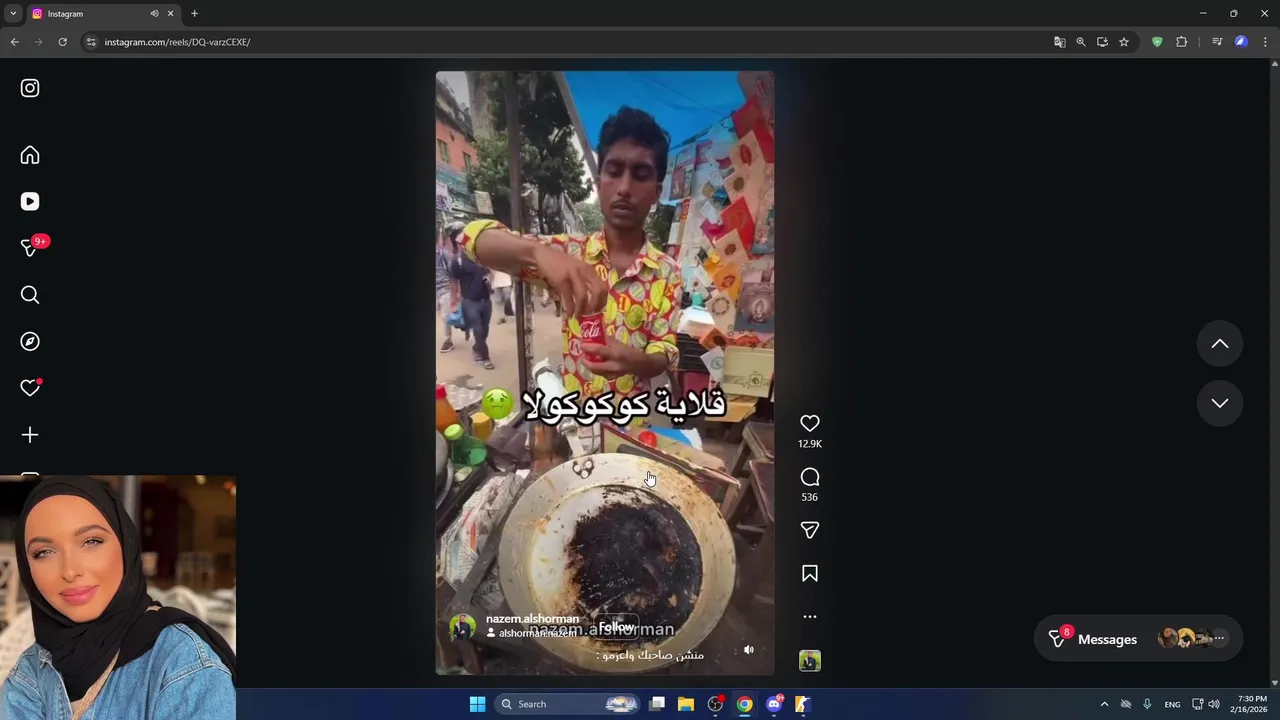Open the Reels section in the sidebar
This screenshot has width=1280, height=720.
click(x=30, y=201)
